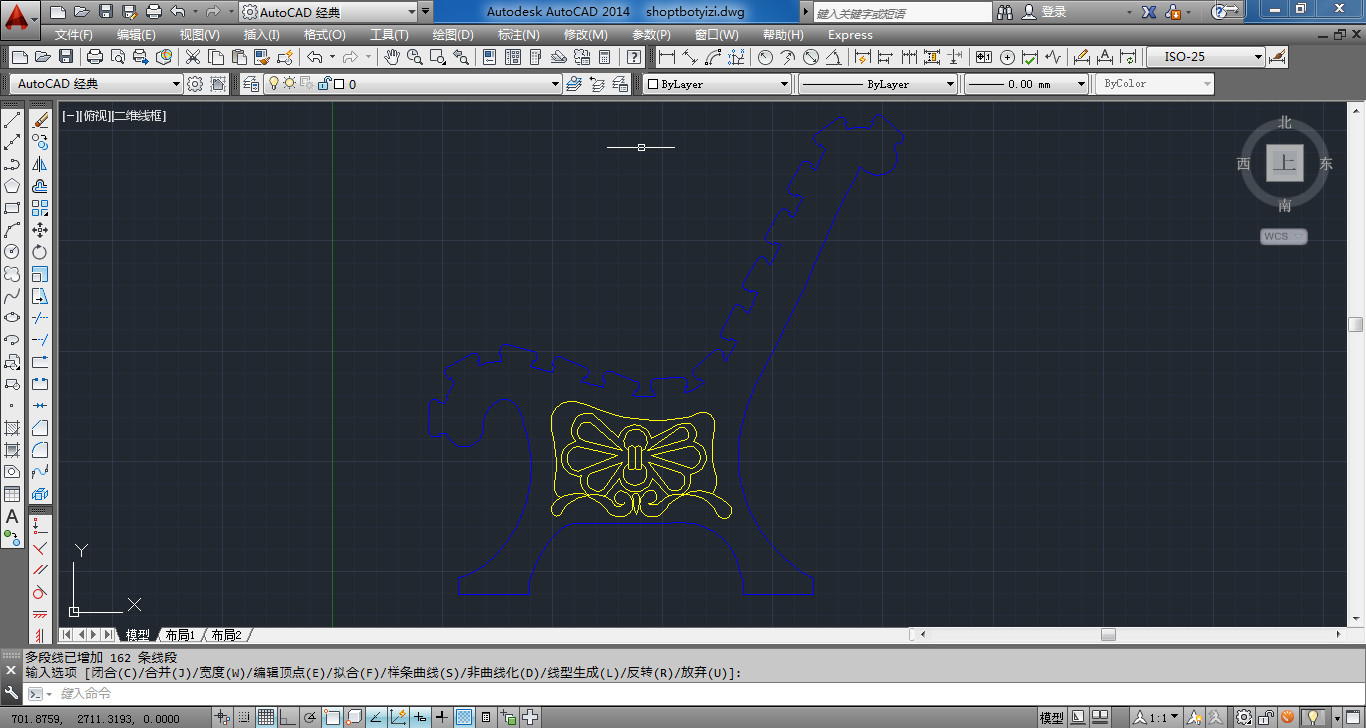This screenshot has width=1366, height=728.
Task: Open the 修改(M) menu
Action: (586, 34)
